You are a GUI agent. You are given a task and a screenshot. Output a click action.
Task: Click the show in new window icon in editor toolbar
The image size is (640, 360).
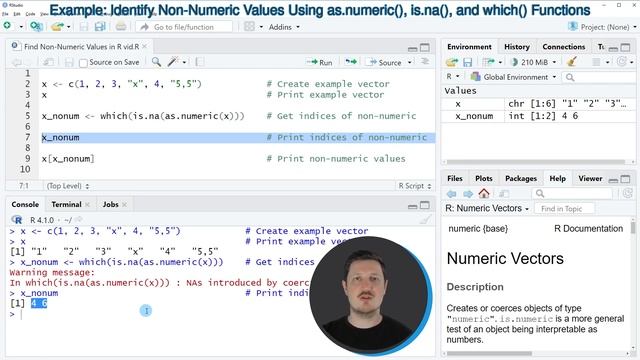(x=49, y=62)
